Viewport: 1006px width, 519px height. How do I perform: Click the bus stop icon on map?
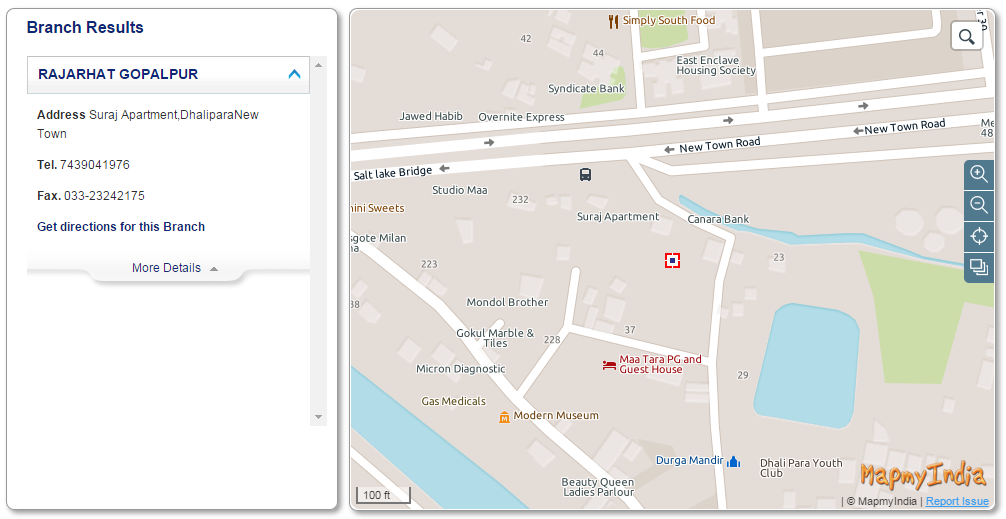pyautogui.click(x=585, y=174)
